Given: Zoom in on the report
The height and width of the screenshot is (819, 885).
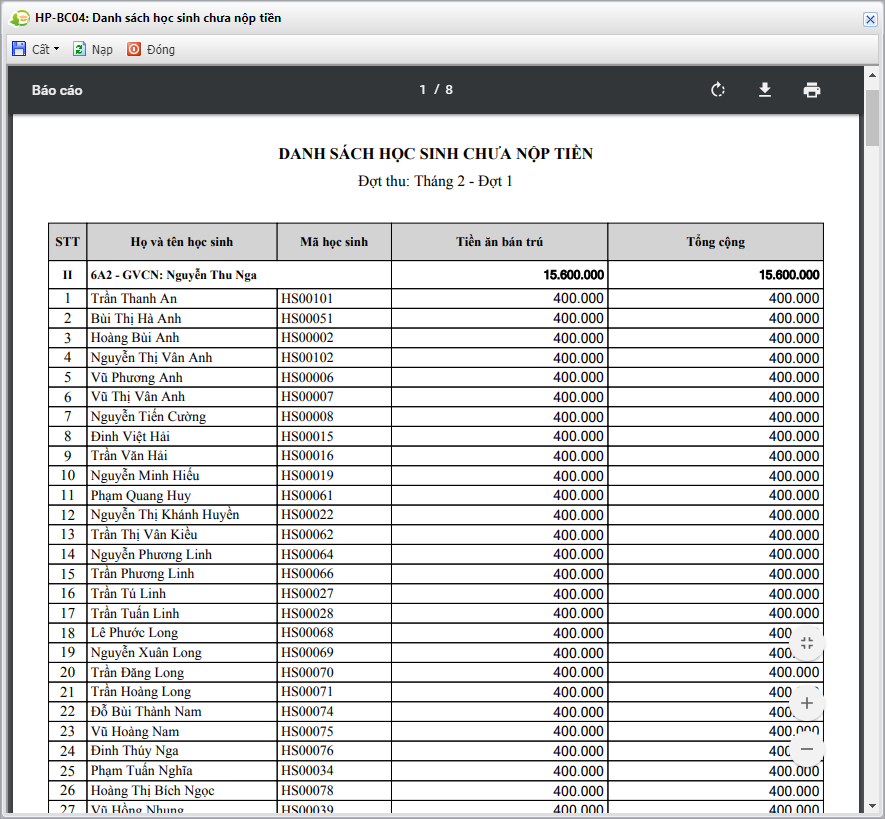Looking at the screenshot, I should click(x=807, y=703).
